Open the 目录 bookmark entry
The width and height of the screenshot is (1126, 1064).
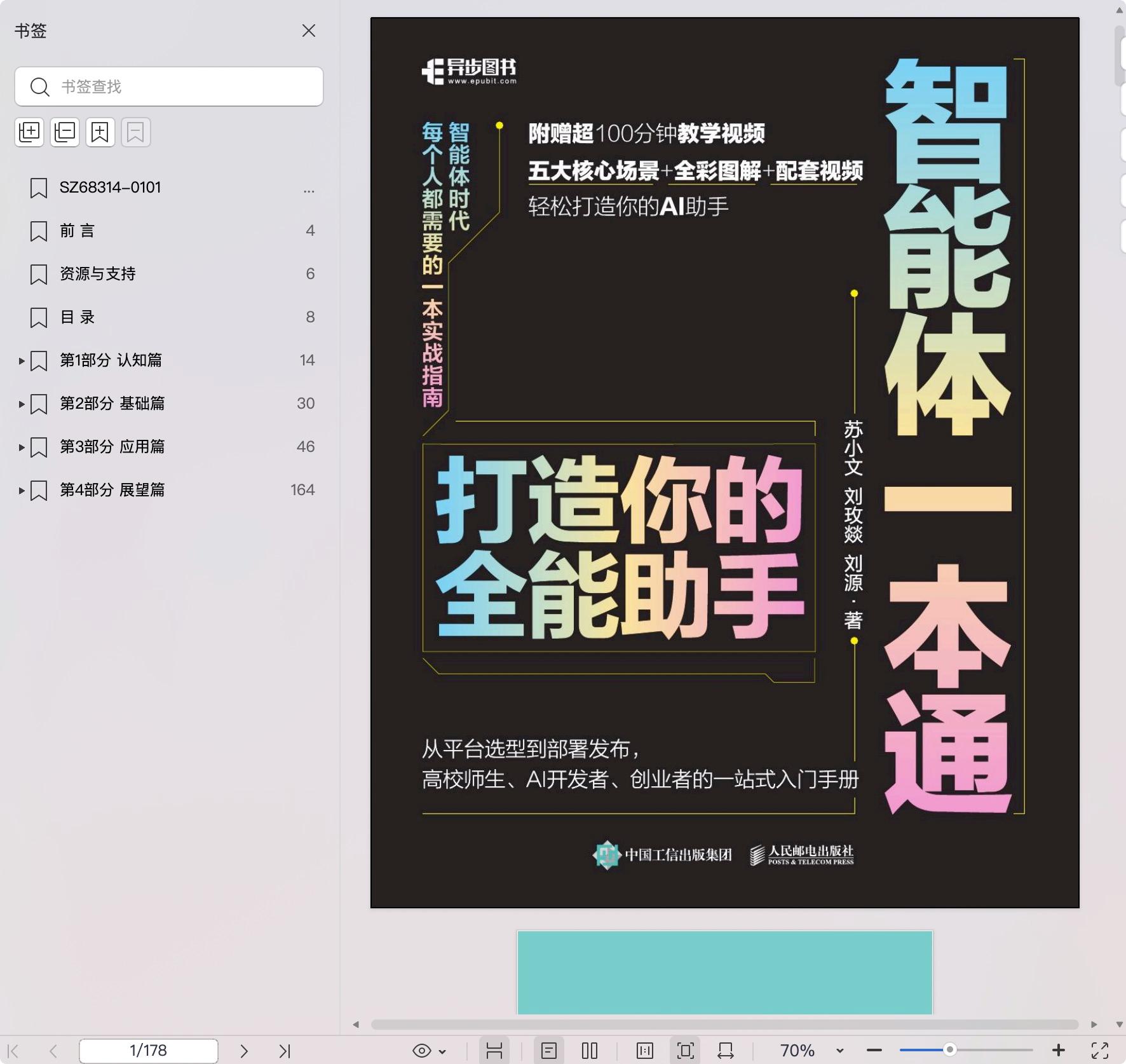click(77, 317)
